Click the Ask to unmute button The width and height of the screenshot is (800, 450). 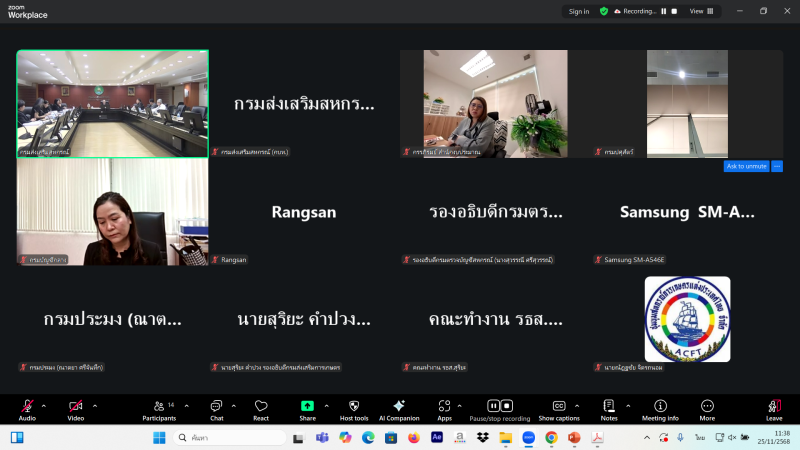pos(746,166)
